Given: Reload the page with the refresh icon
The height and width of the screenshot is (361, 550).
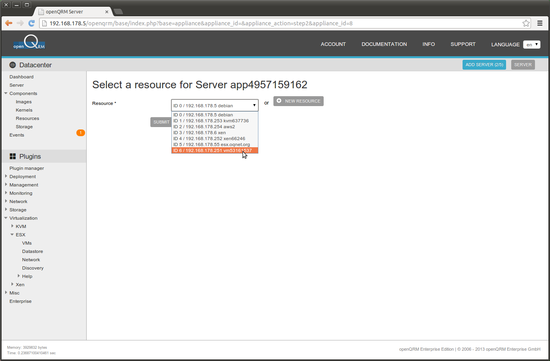Looking at the screenshot, I should tap(31, 23).
